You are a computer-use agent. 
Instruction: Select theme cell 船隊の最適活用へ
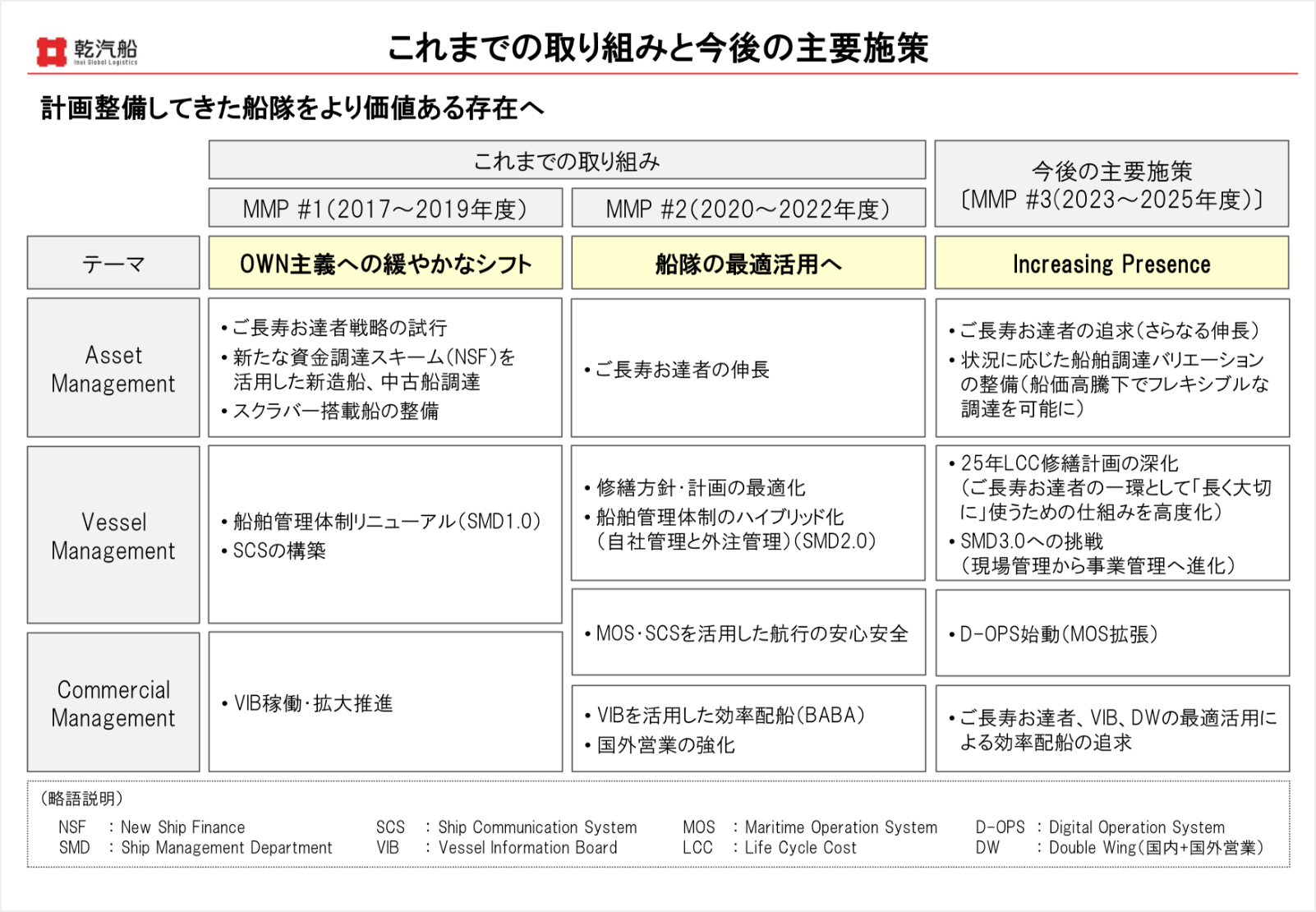(x=748, y=263)
